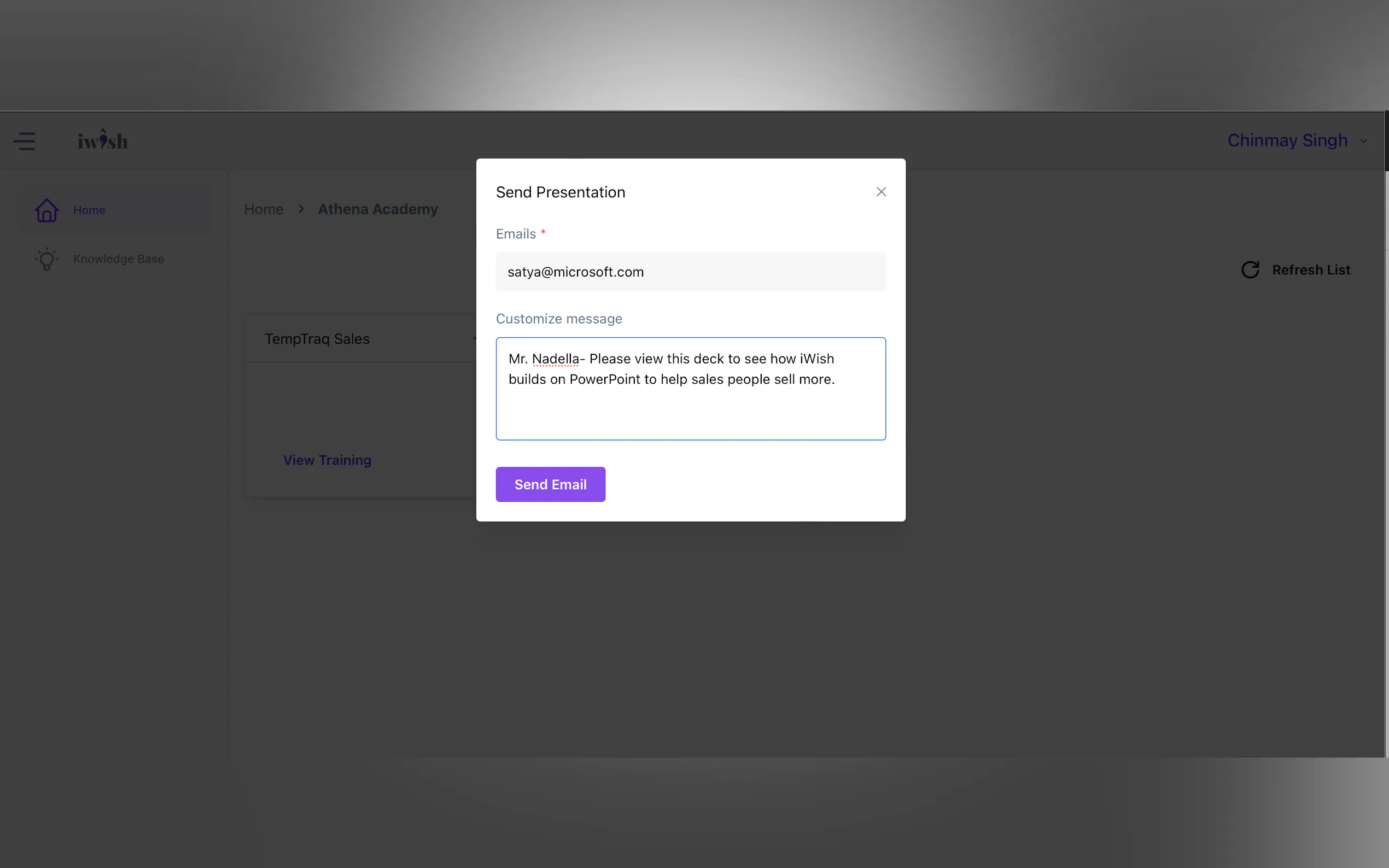Select the TempTraq Sales card title

317,339
